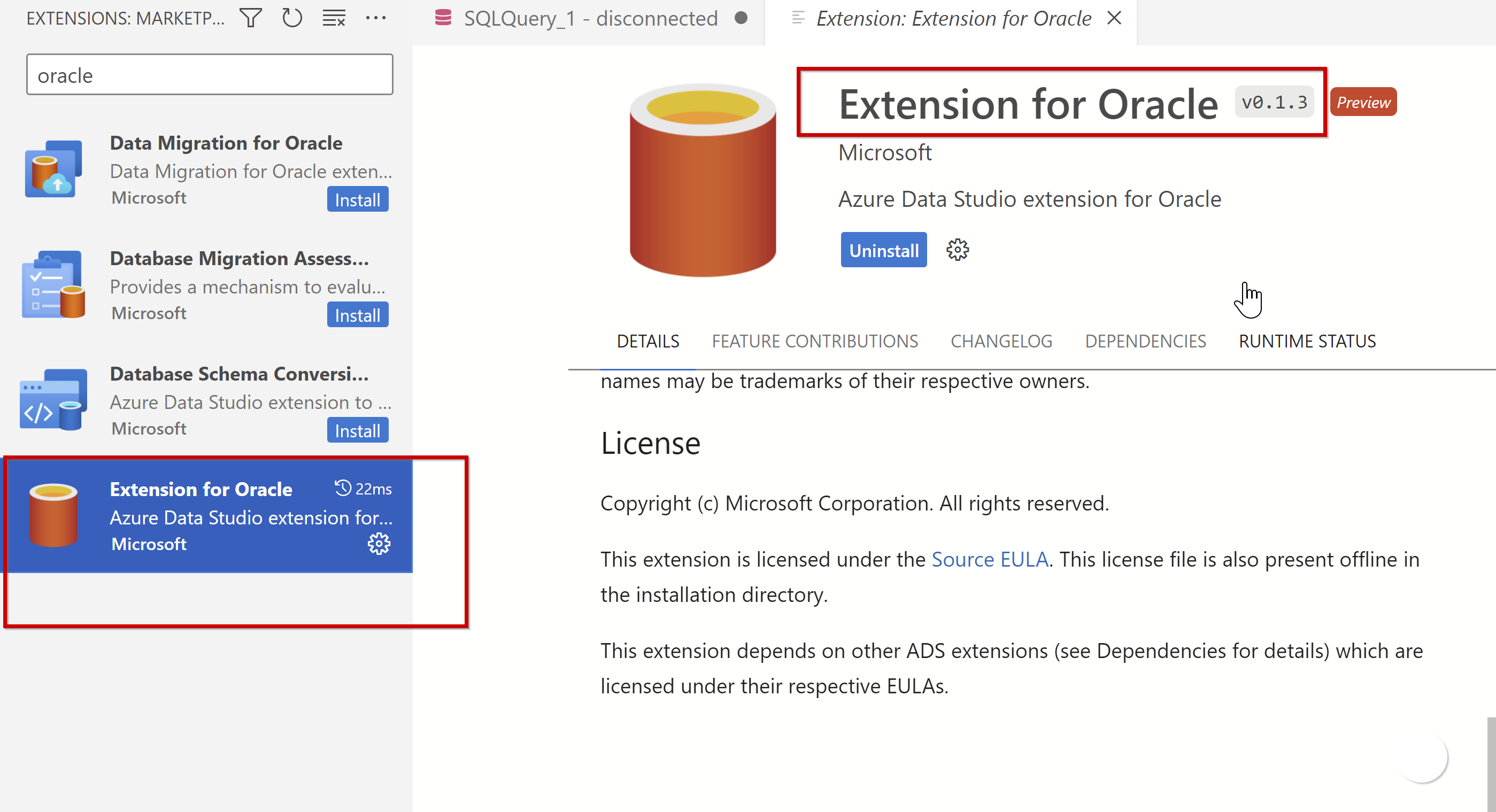
Task: Click the Database Migration Assessment icon
Action: pyautogui.click(x=53, y=284)
